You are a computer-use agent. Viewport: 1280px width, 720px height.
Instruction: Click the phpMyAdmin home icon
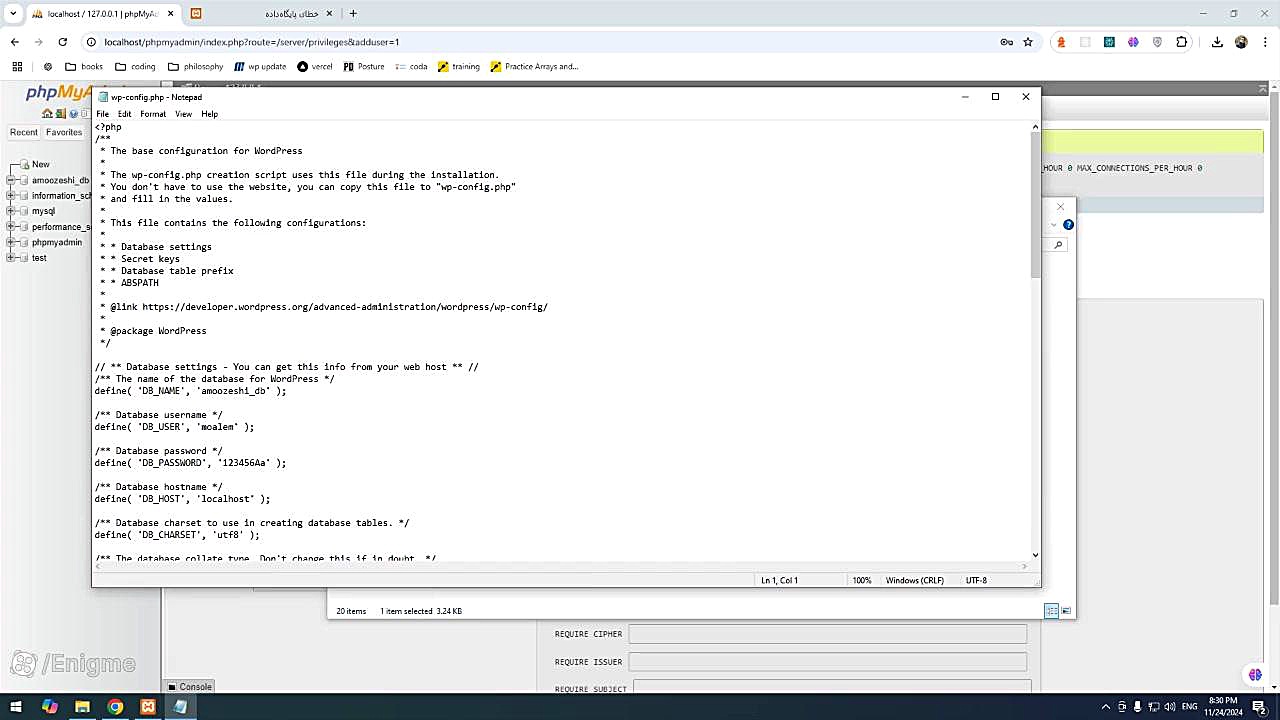coord(47,114)
